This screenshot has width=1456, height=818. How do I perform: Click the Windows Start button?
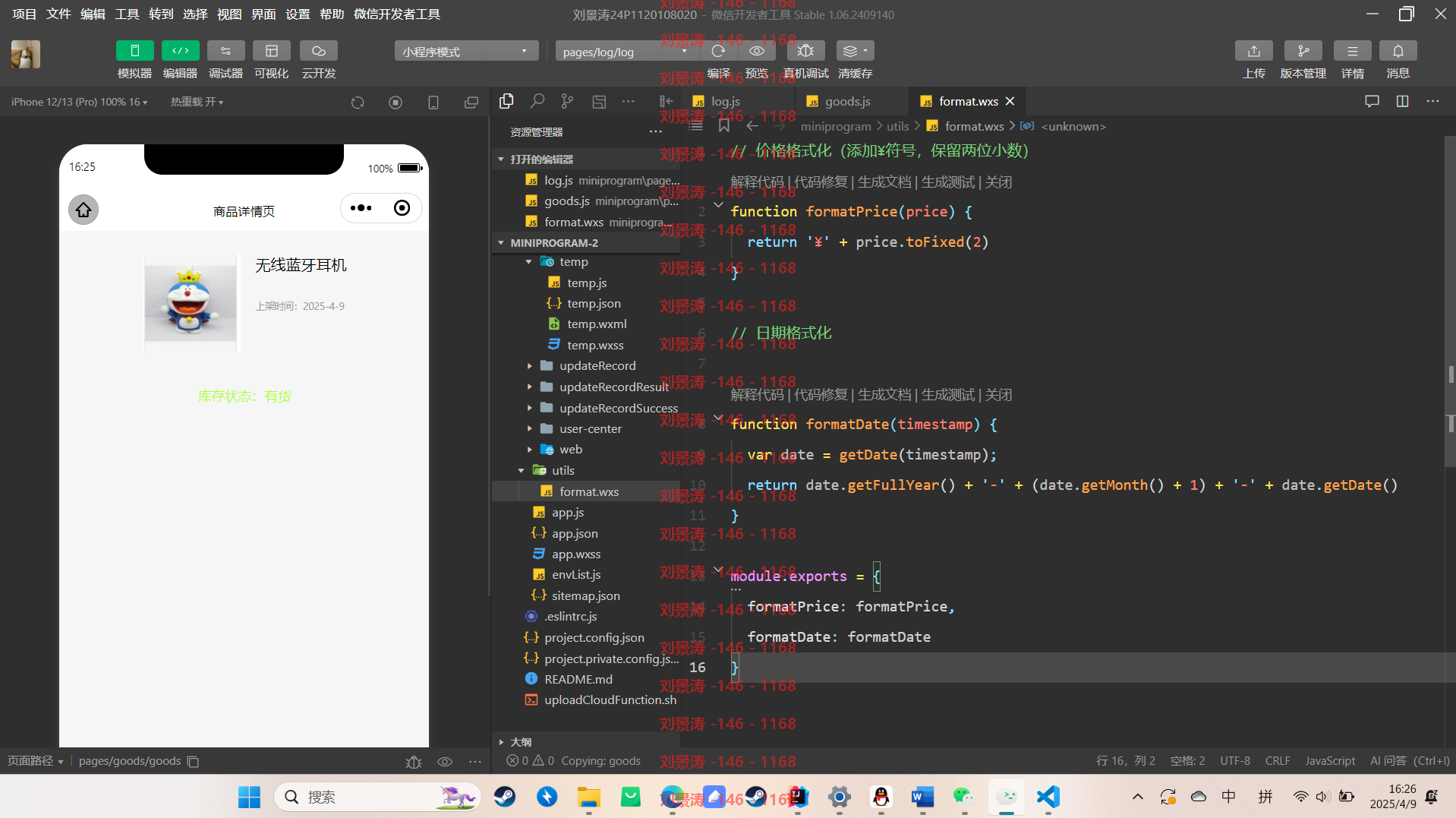coord(249,797)
